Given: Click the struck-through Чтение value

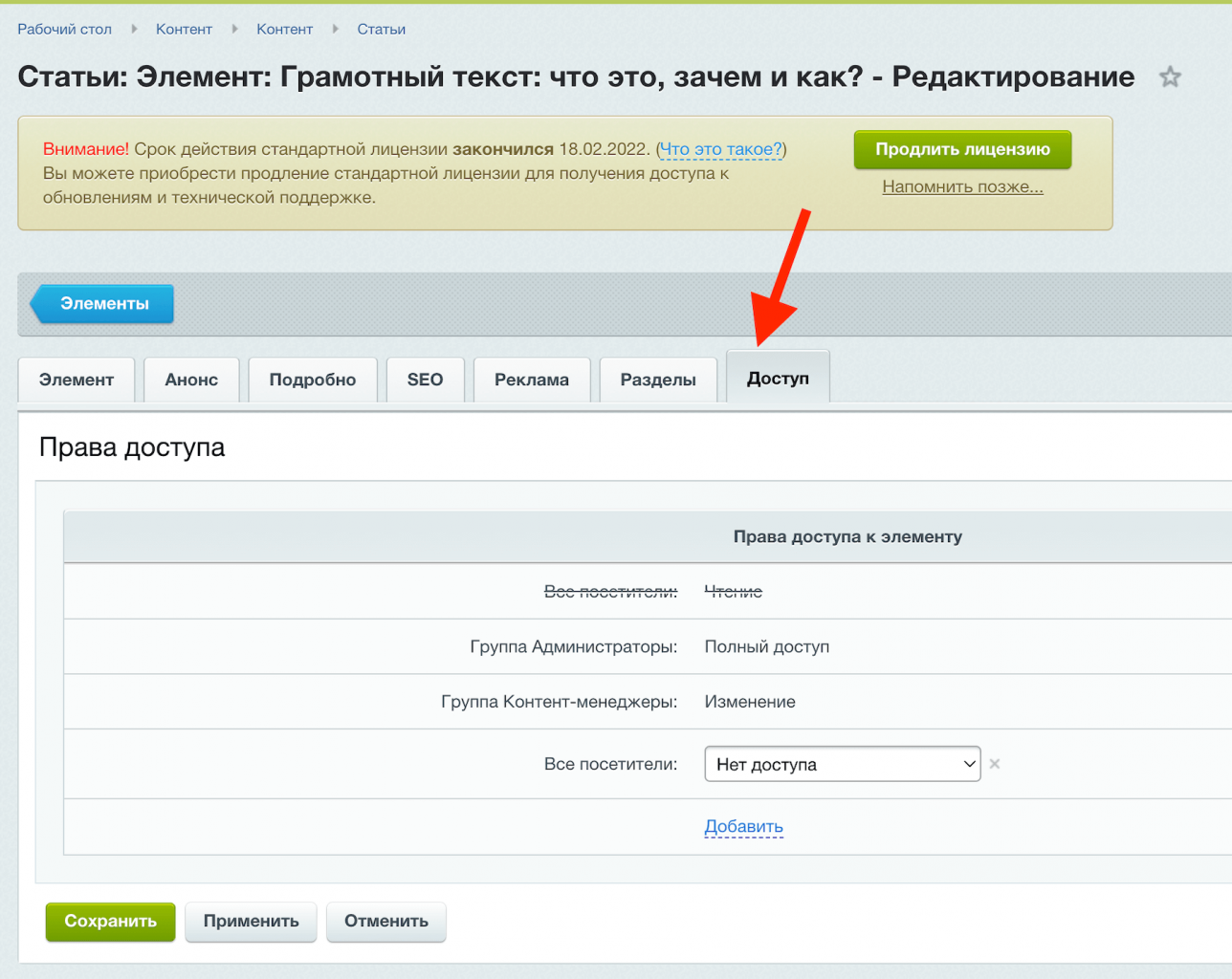Looking at the screenshot, I should [x=734, y=592].
